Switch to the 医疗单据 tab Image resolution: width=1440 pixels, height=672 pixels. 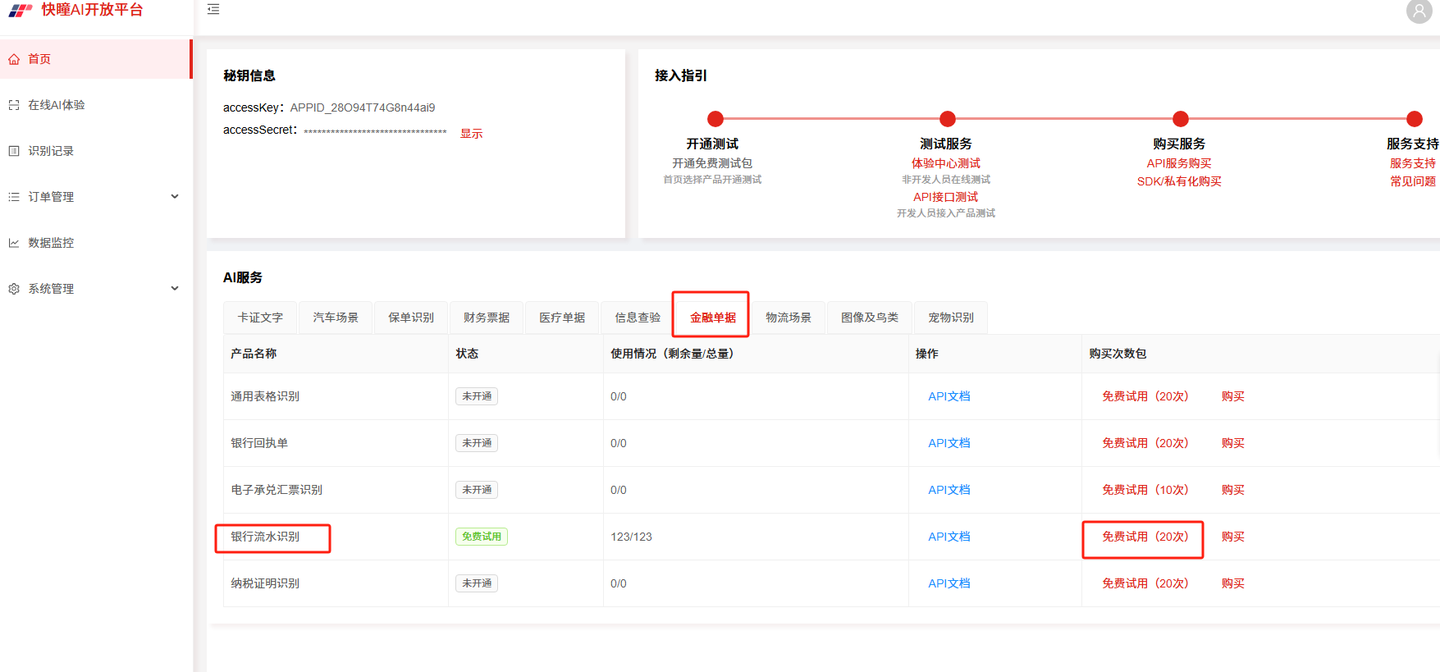(x=562, y=317)
